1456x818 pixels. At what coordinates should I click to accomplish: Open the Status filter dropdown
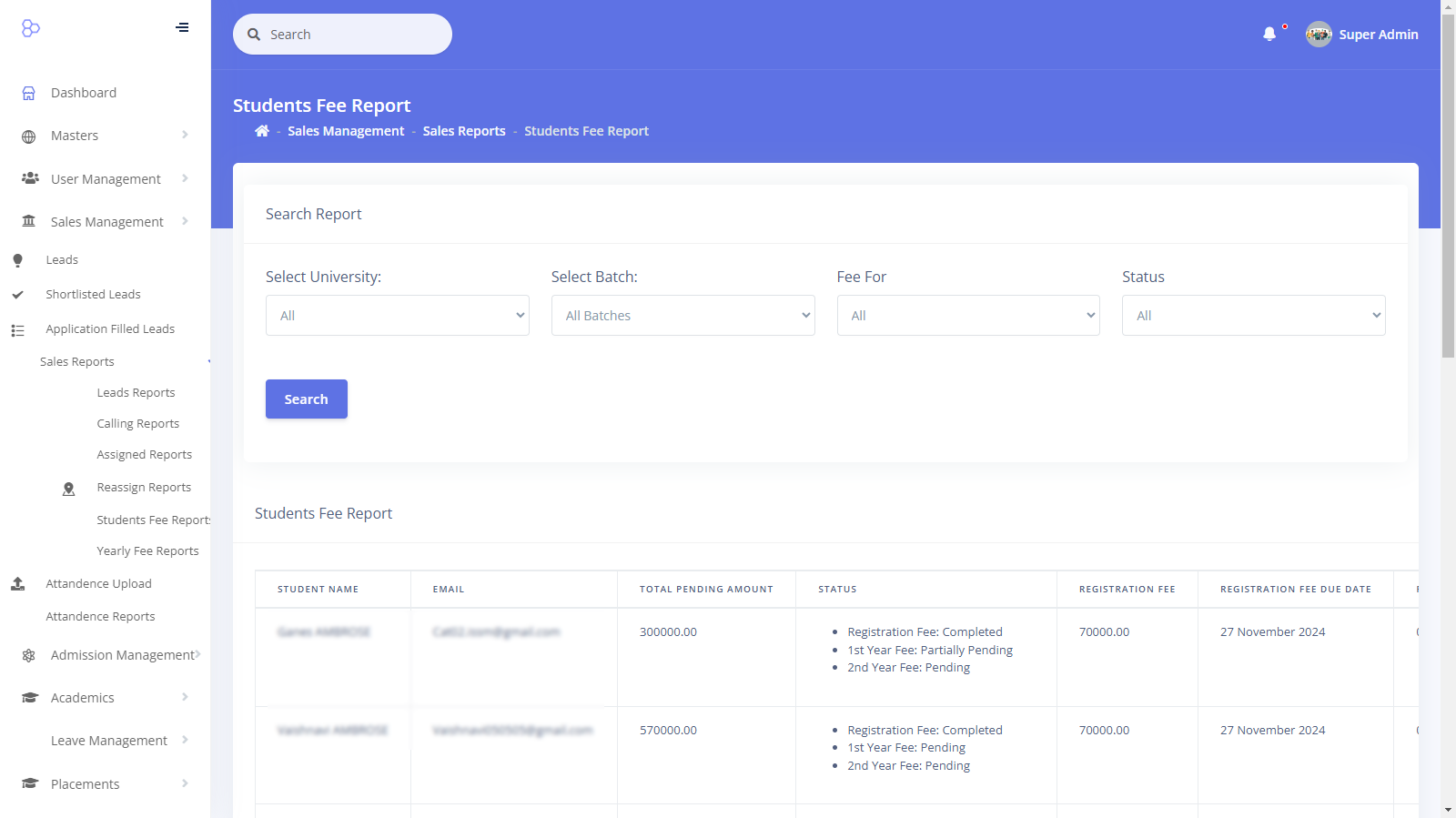point(1253,316)
